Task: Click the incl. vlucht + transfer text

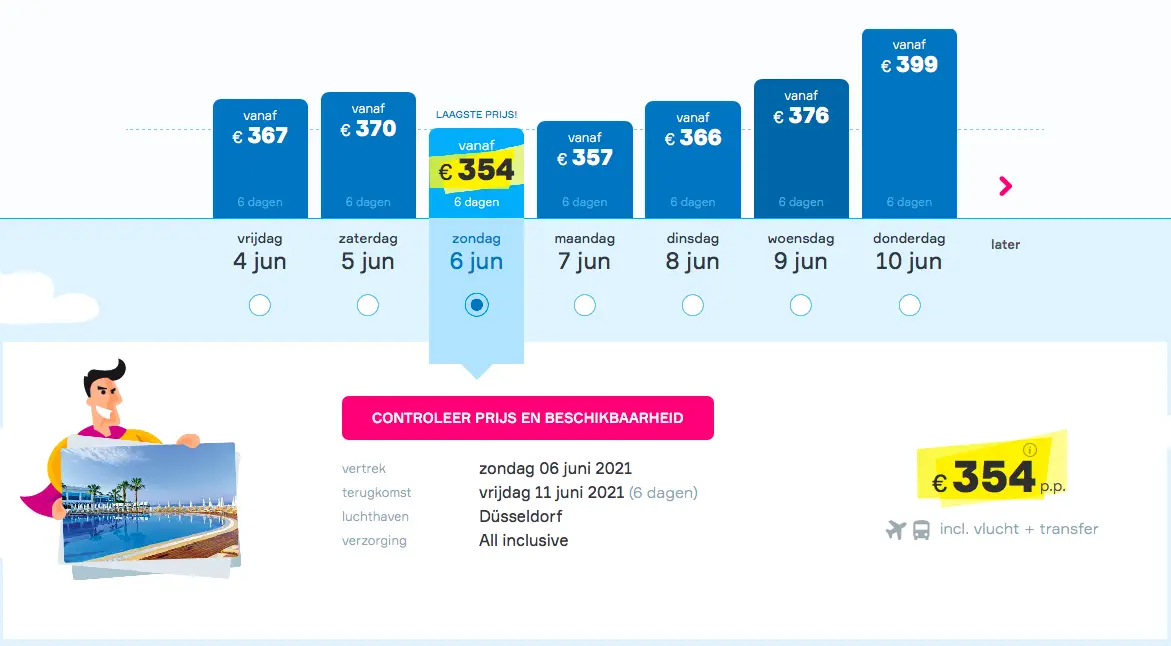Action: [x=1019, y=529]
